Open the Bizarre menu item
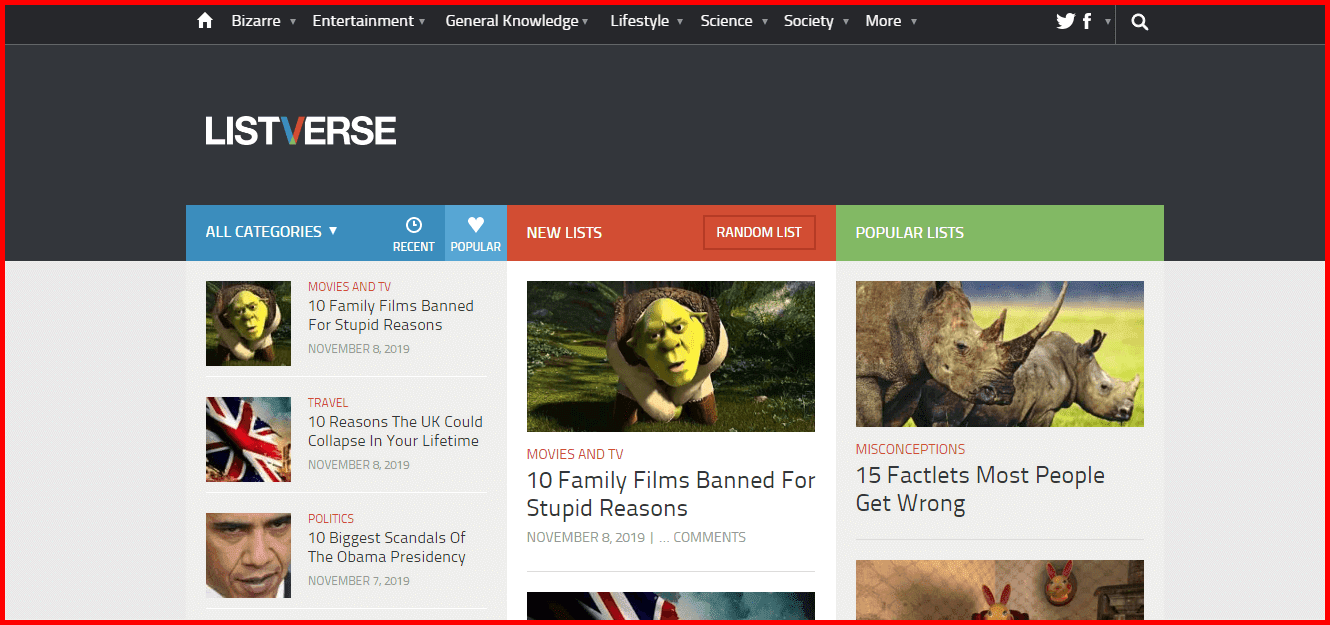 tap(256, 21)
